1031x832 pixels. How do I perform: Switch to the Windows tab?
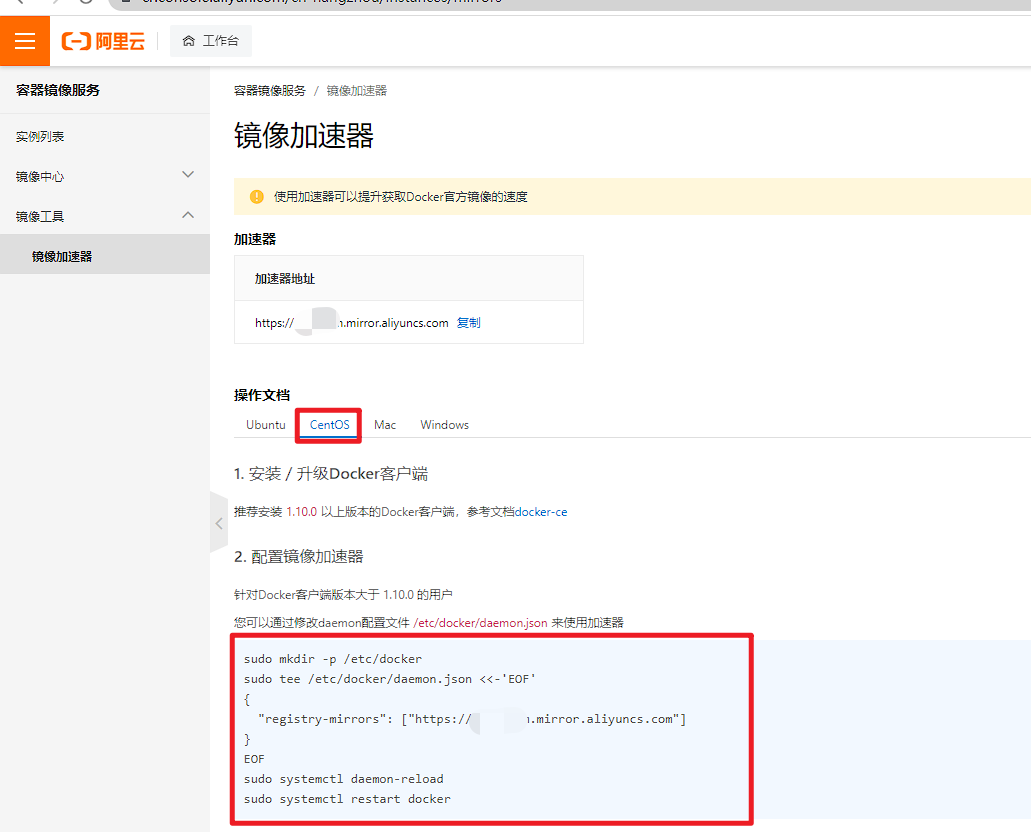coord(444,425)
